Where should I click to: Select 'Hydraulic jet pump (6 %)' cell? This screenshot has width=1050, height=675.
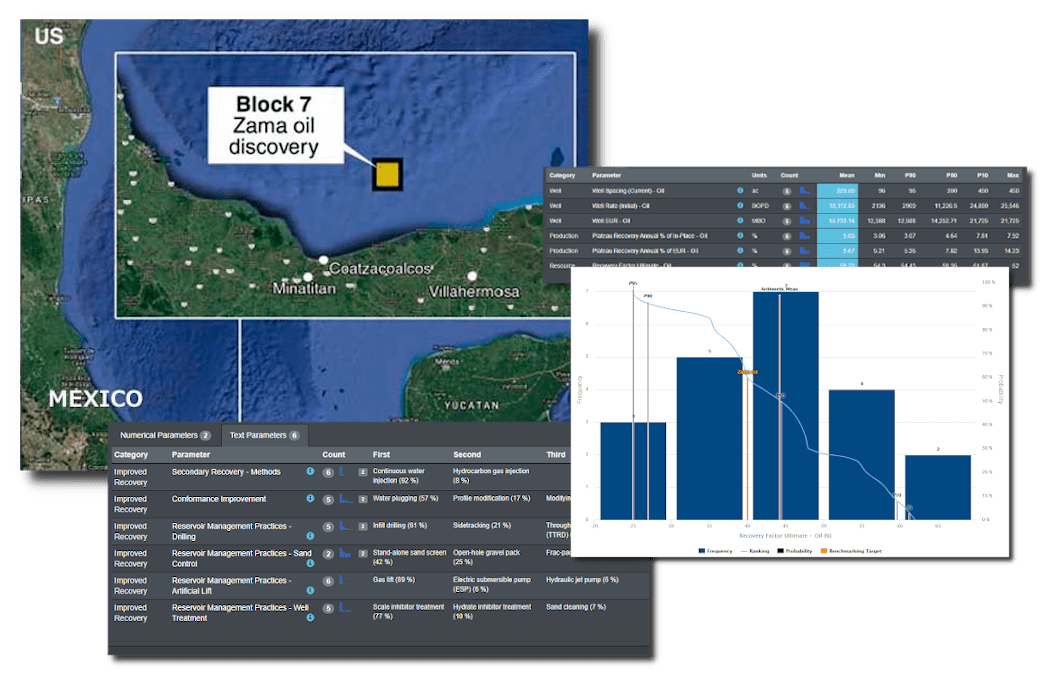pyautogui.click(x=582, y=580)
